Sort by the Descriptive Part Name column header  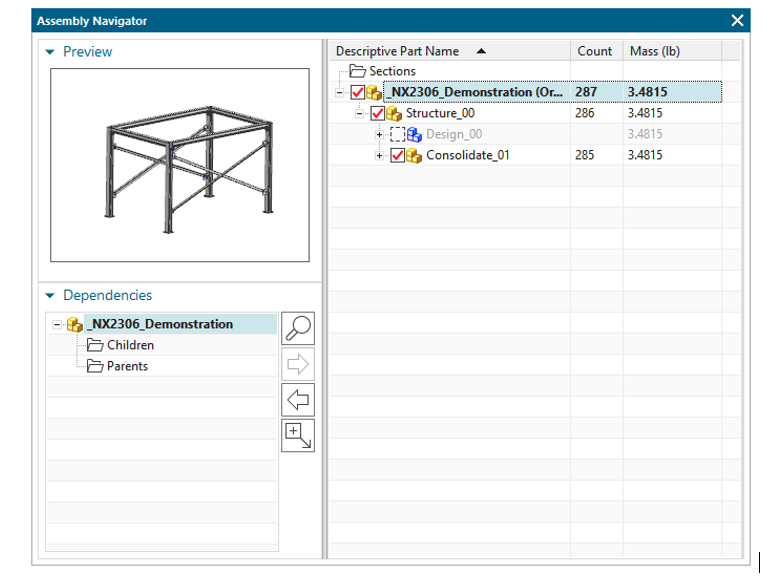pos(398,51)
